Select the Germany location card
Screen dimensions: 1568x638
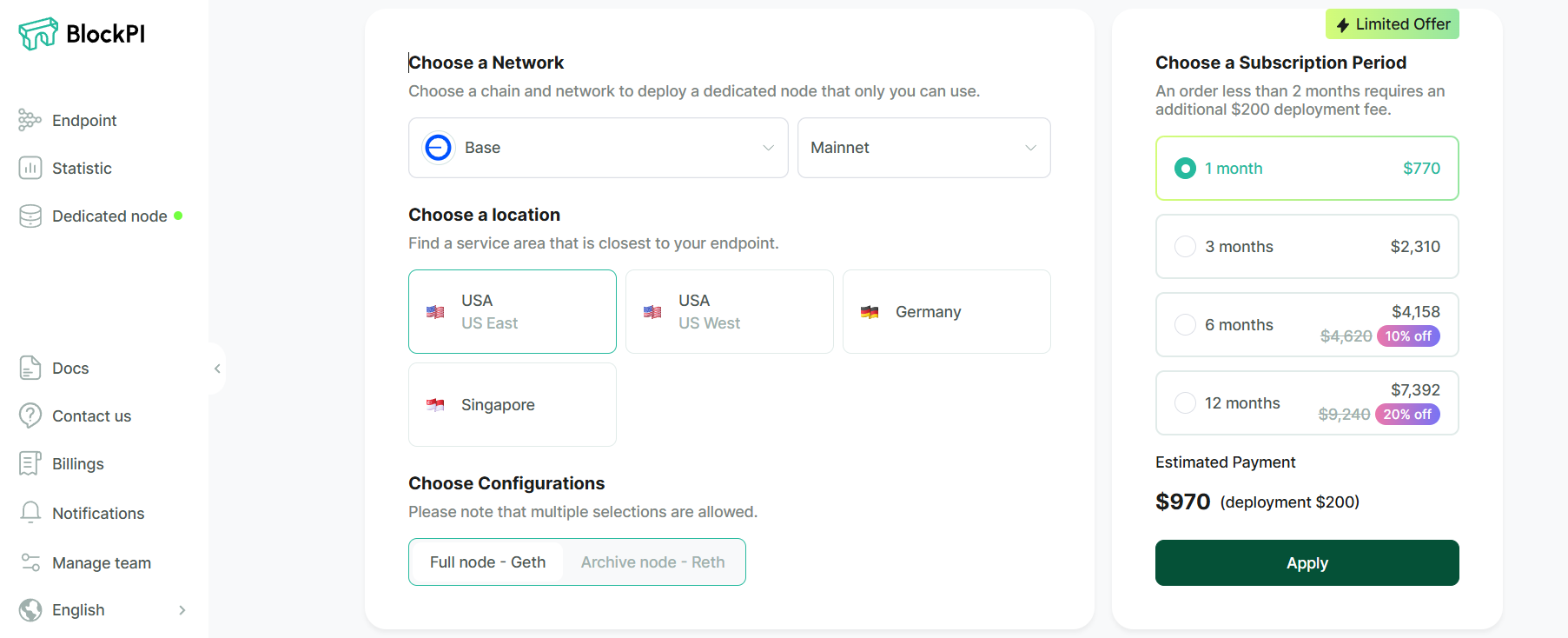(x=946, y=312)
